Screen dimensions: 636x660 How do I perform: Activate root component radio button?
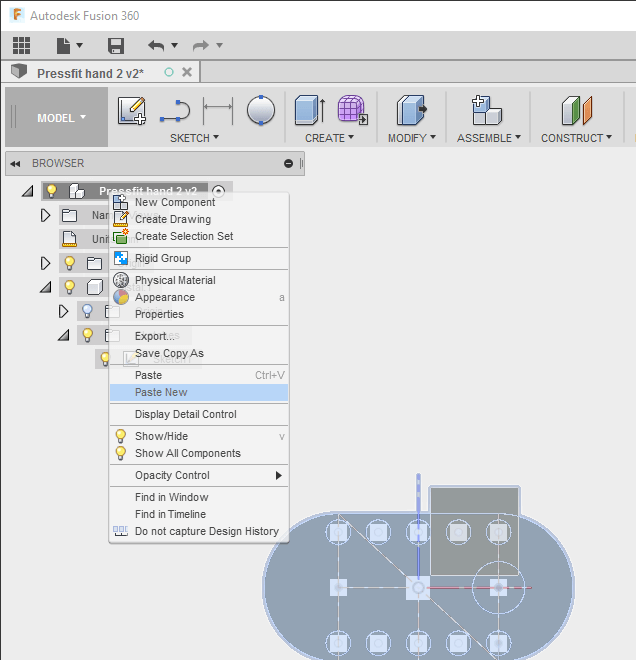click(x=218, y=191)
